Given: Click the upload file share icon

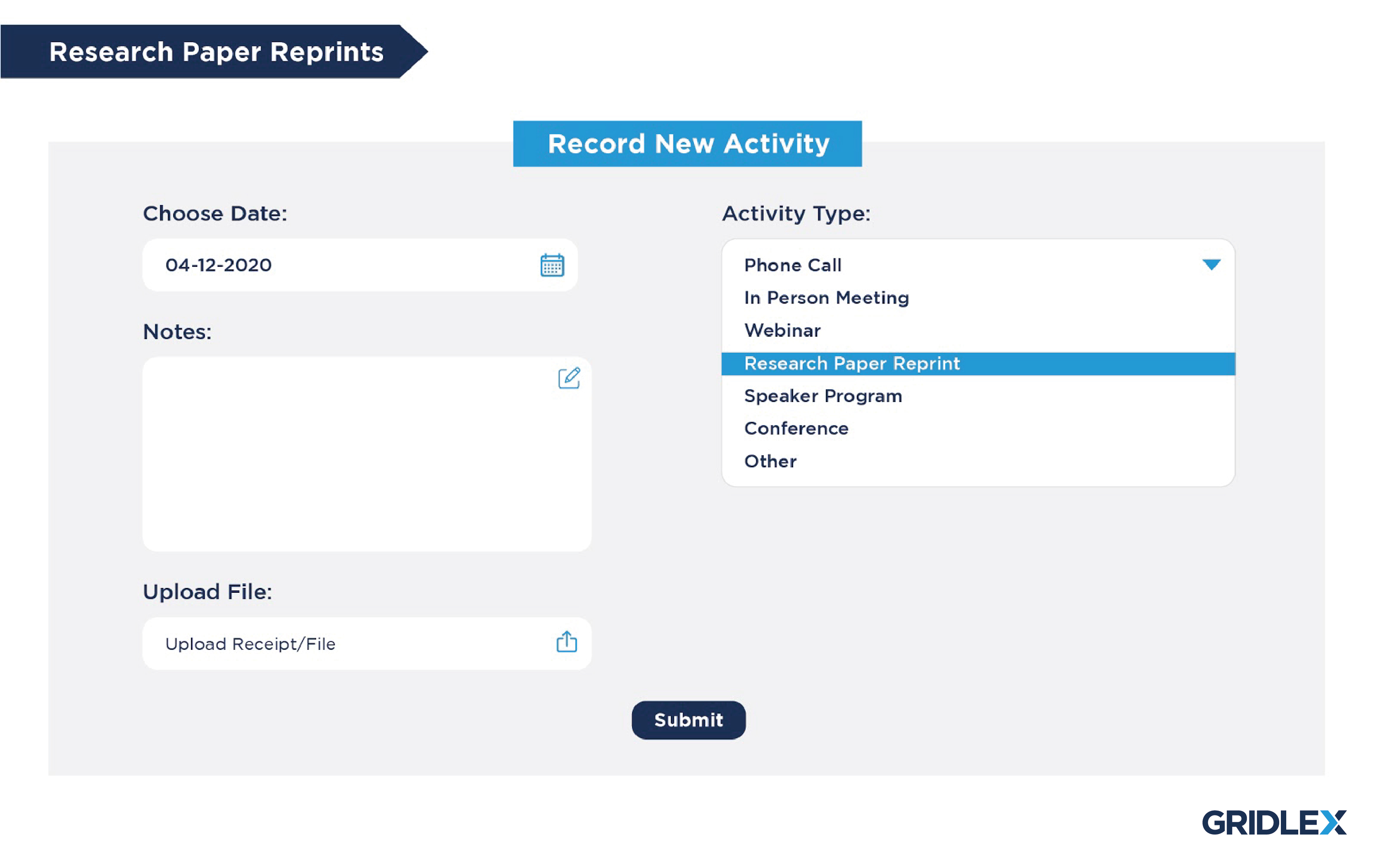Looking at the screenshot, I should click(567, 642).
